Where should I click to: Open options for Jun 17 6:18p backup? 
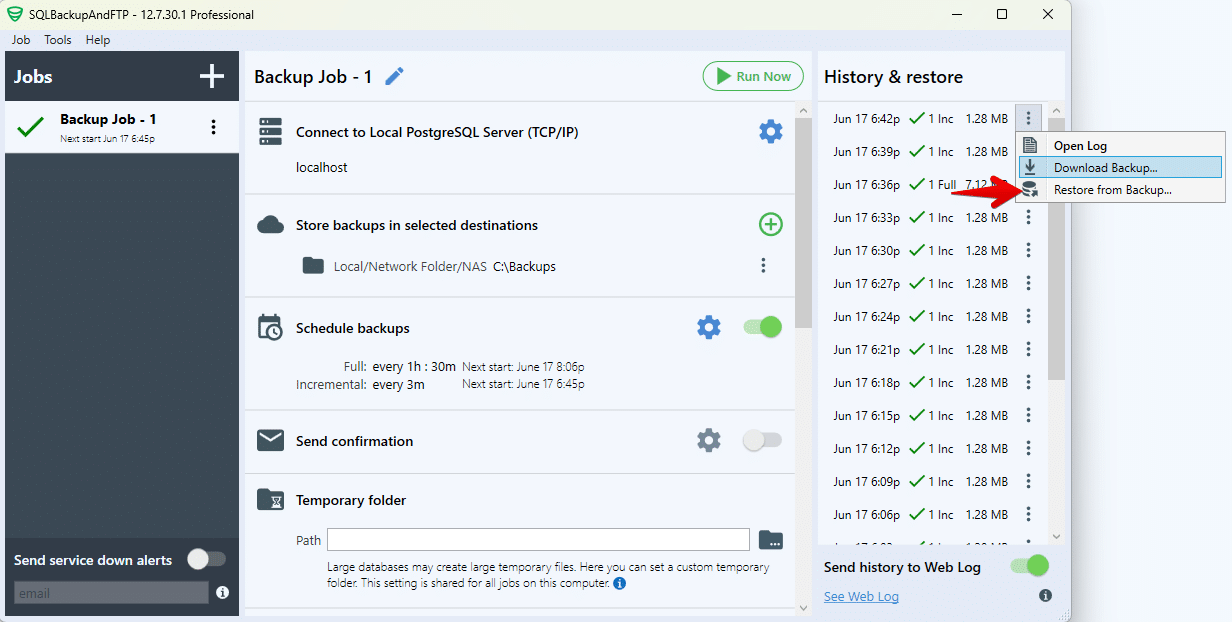point(1028,382)
